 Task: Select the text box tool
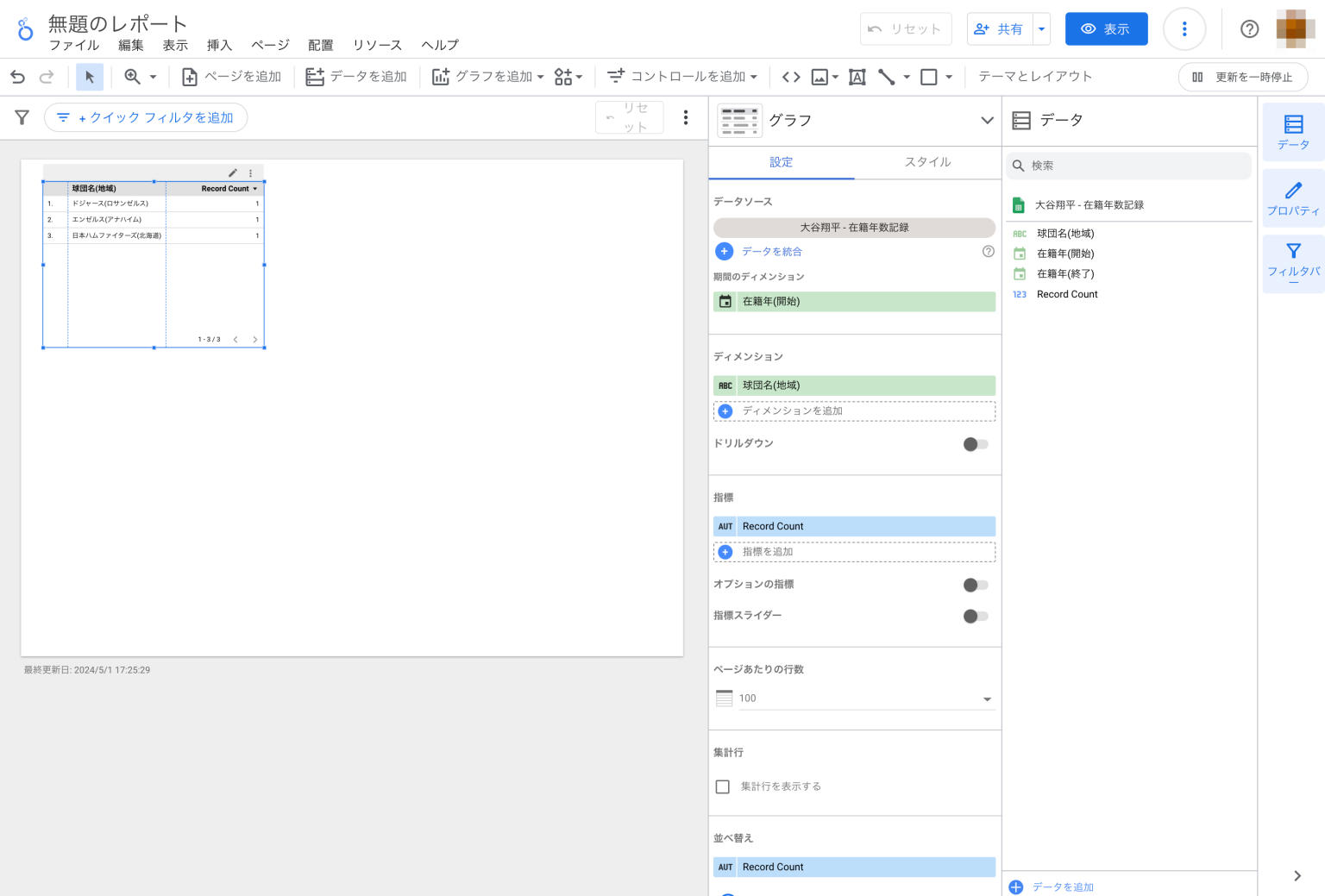click(x=856, y=77)
